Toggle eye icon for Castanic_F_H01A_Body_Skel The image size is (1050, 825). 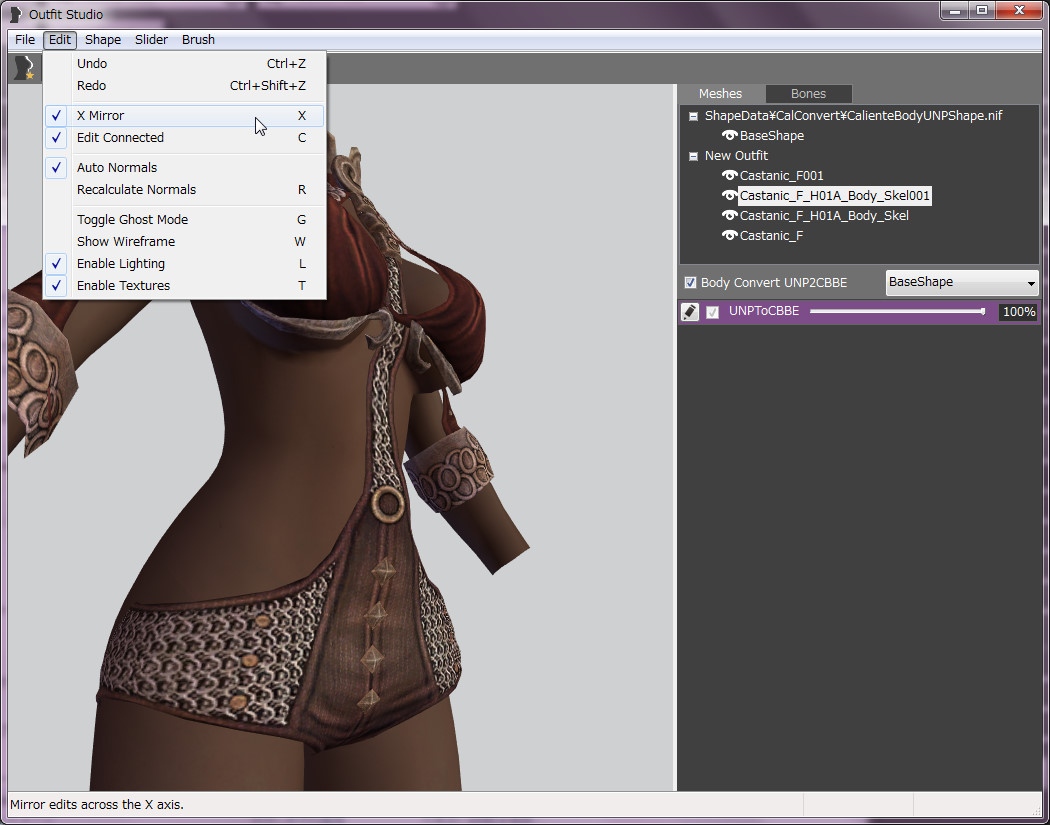point(730,216)
